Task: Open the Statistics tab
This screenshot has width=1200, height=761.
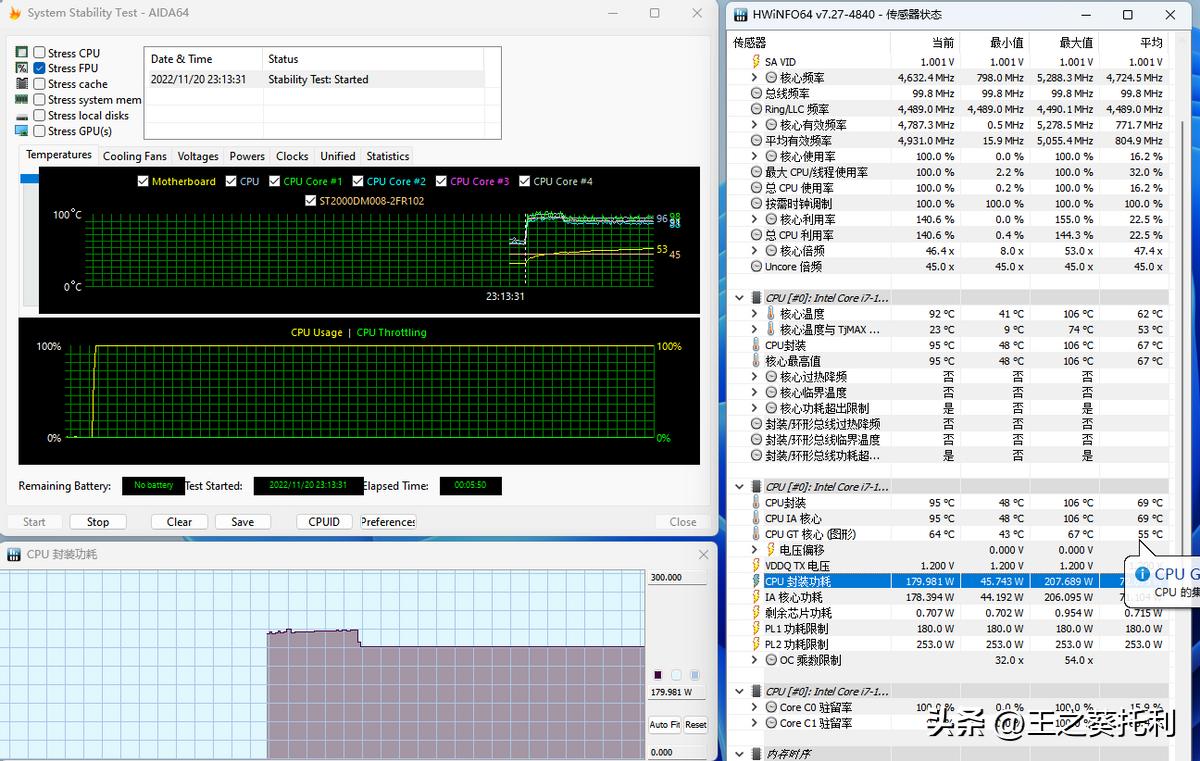Action: point(387,156)
